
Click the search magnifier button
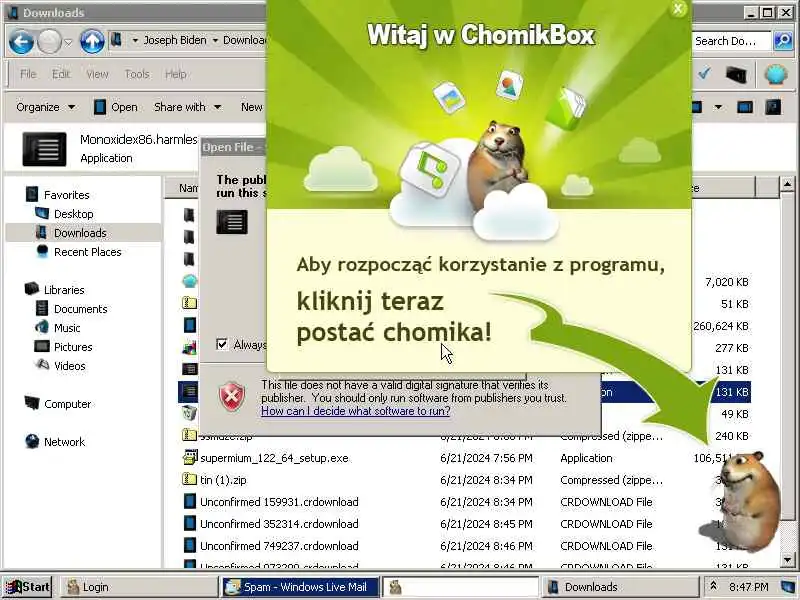point(783,41)
